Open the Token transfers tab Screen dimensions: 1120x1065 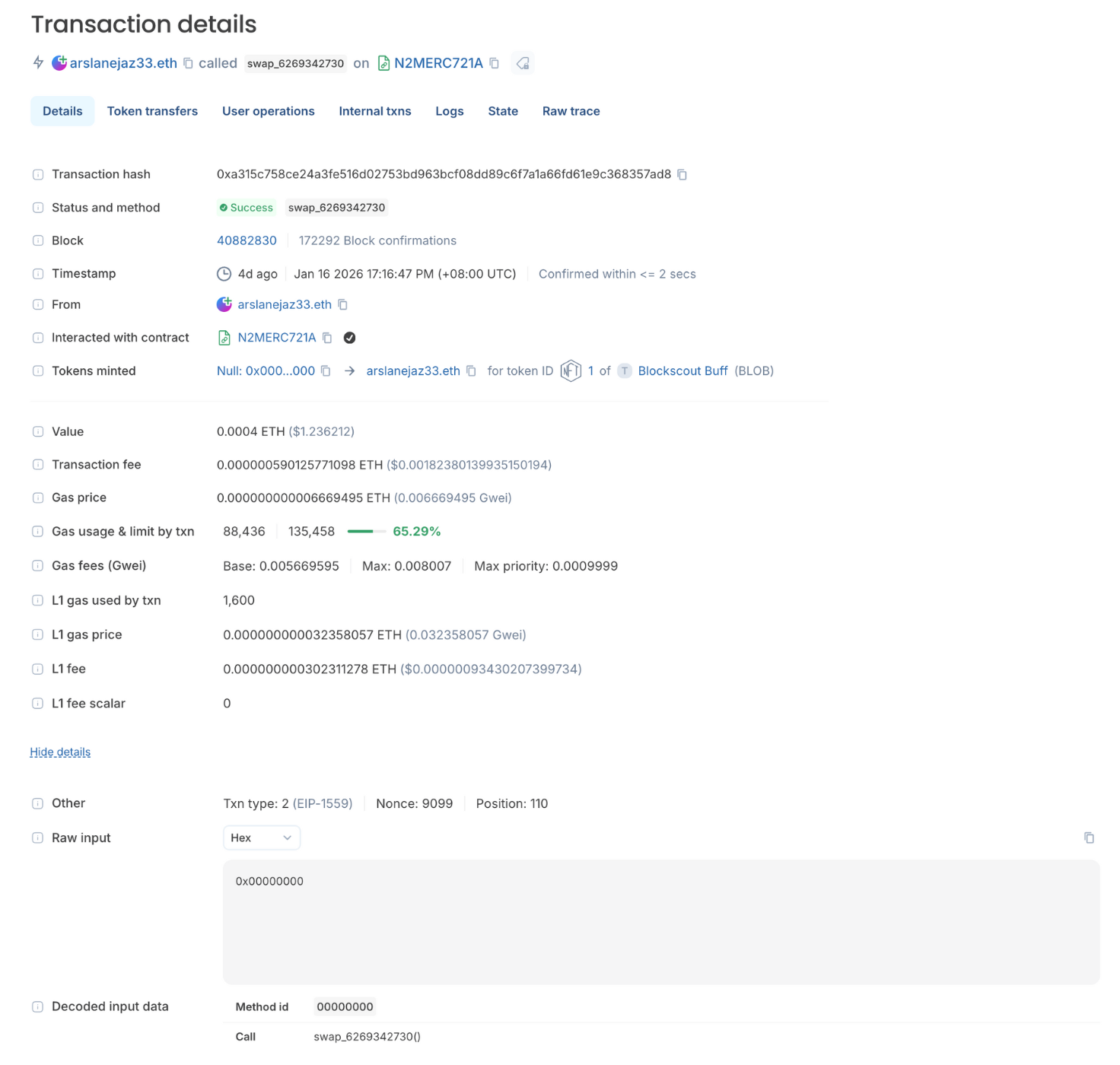coord(152,111)
